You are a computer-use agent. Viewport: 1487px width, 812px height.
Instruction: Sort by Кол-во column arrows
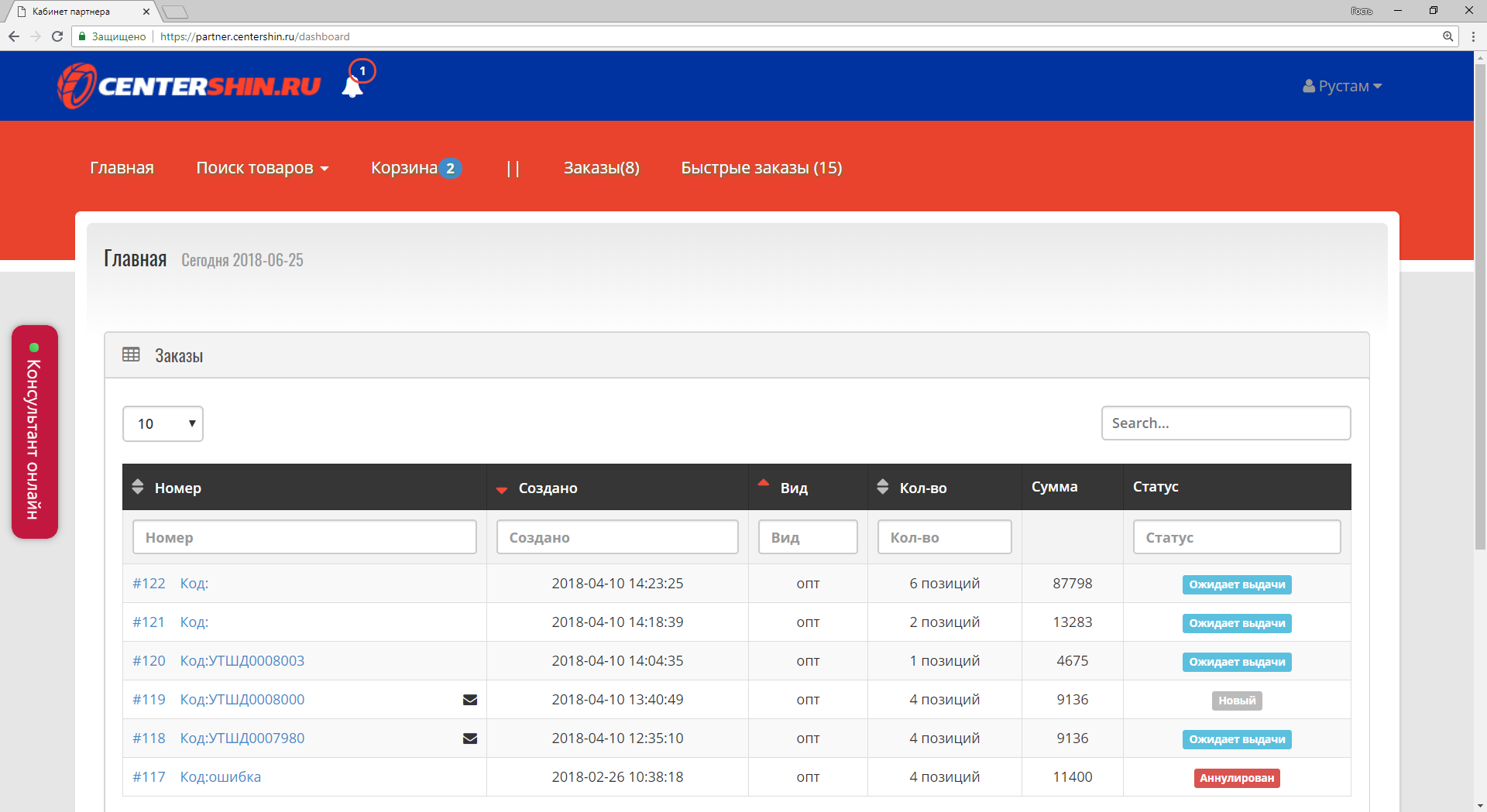pyautogui.click(x=882, y=487)
